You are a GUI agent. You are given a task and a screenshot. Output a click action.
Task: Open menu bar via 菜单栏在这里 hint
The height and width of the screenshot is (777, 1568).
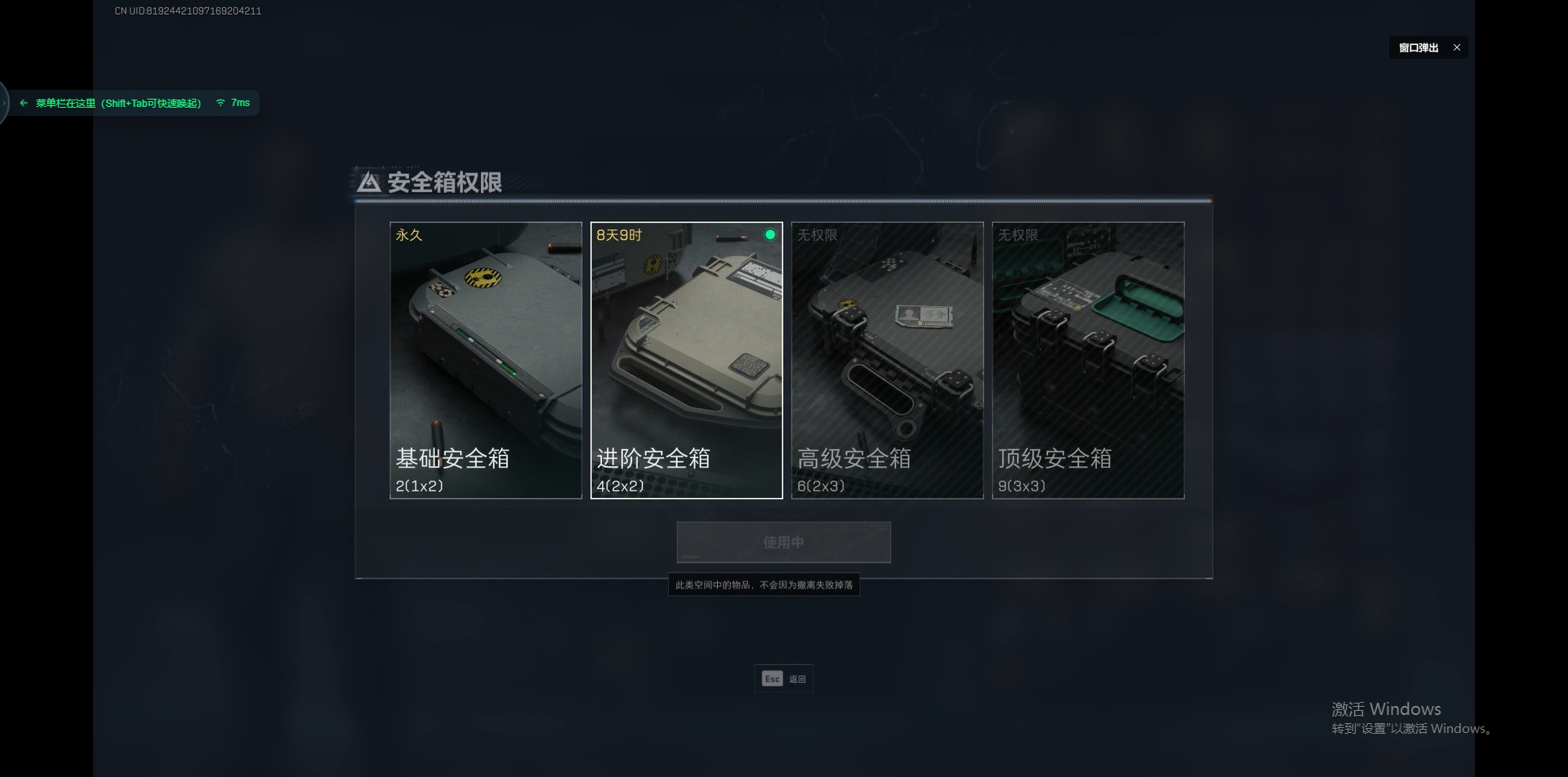[118, 103]
